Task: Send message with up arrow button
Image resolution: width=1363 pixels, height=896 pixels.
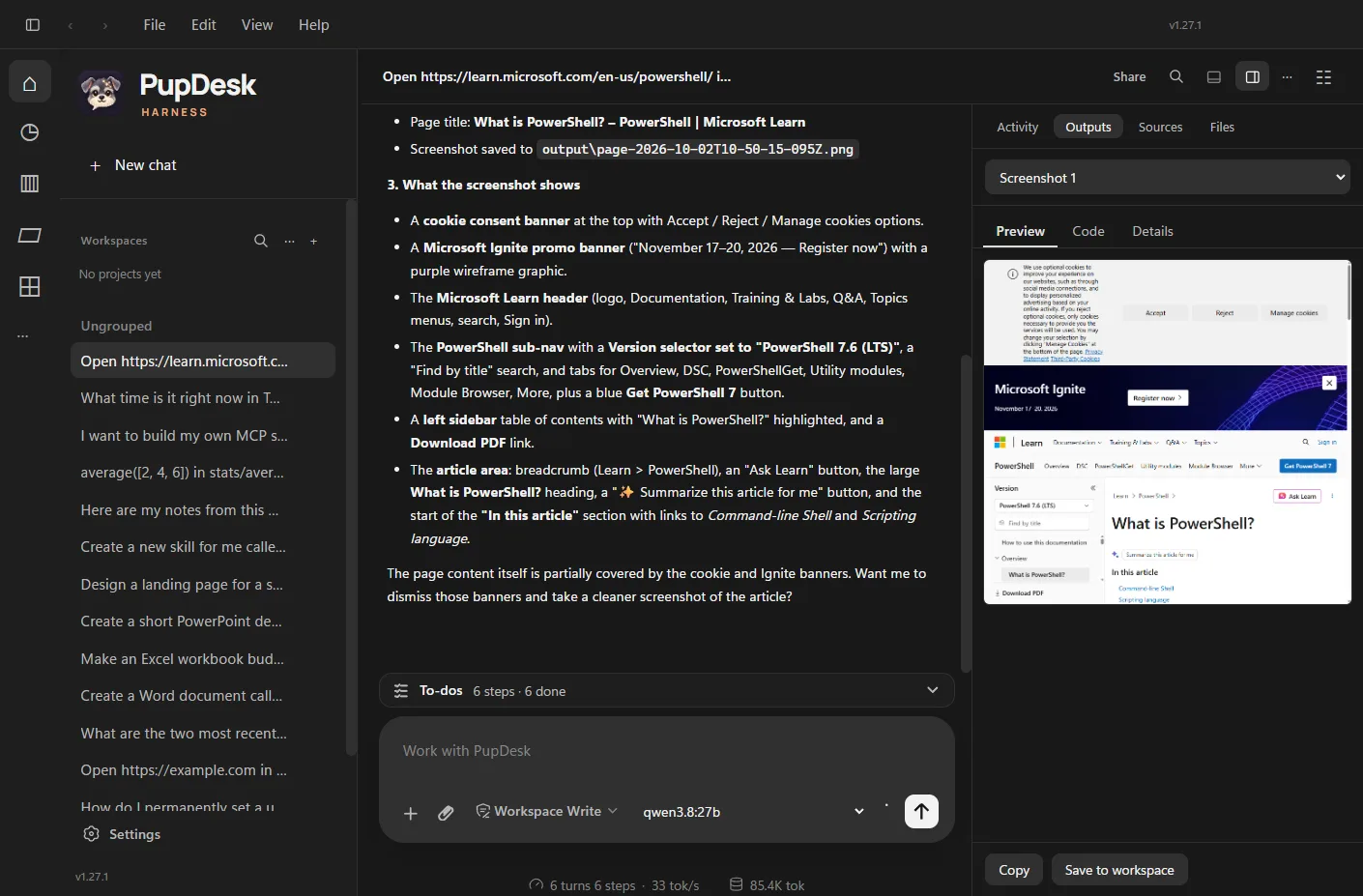Action: click(x=921, y=811)
